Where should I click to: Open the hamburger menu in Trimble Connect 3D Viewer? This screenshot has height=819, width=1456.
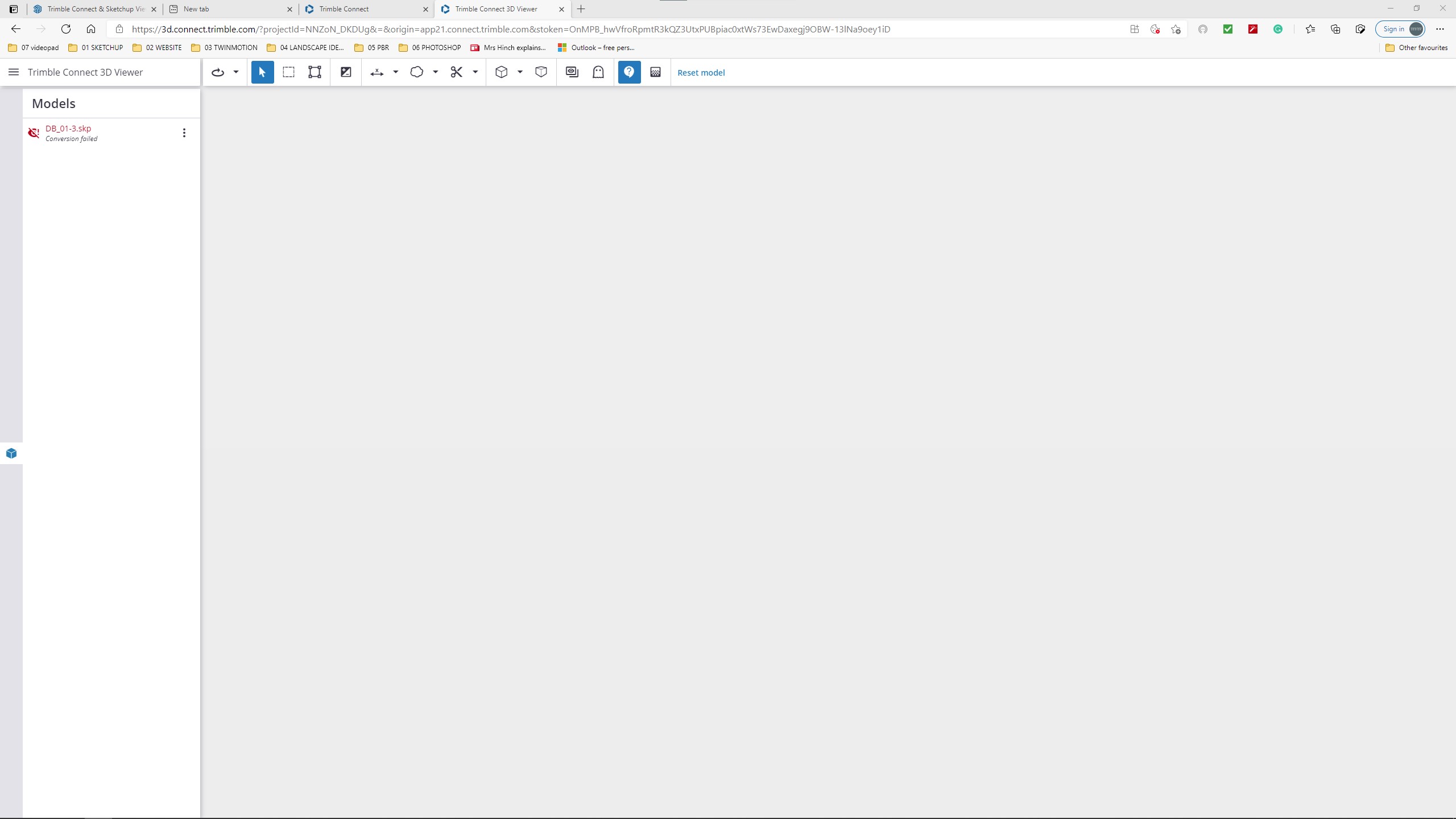click(14, 72)
